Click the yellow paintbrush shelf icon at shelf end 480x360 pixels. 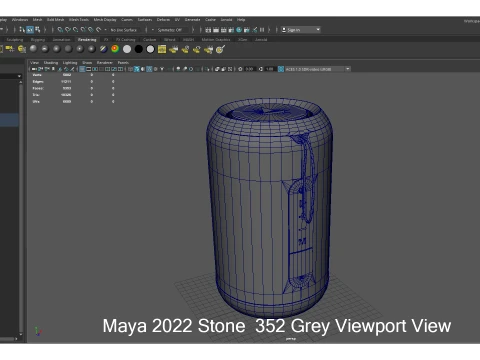220,49
